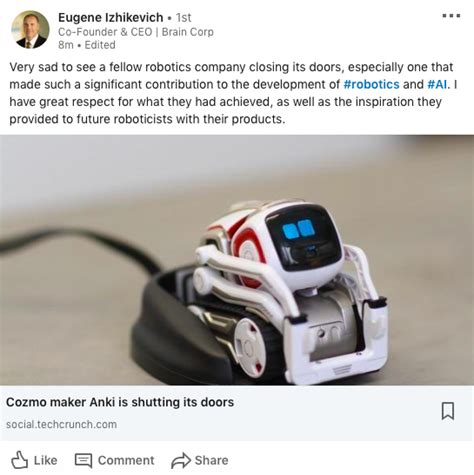
Task: Open article titled Cozmo maker Anki shutting doors
Action: tap(120, 402)
